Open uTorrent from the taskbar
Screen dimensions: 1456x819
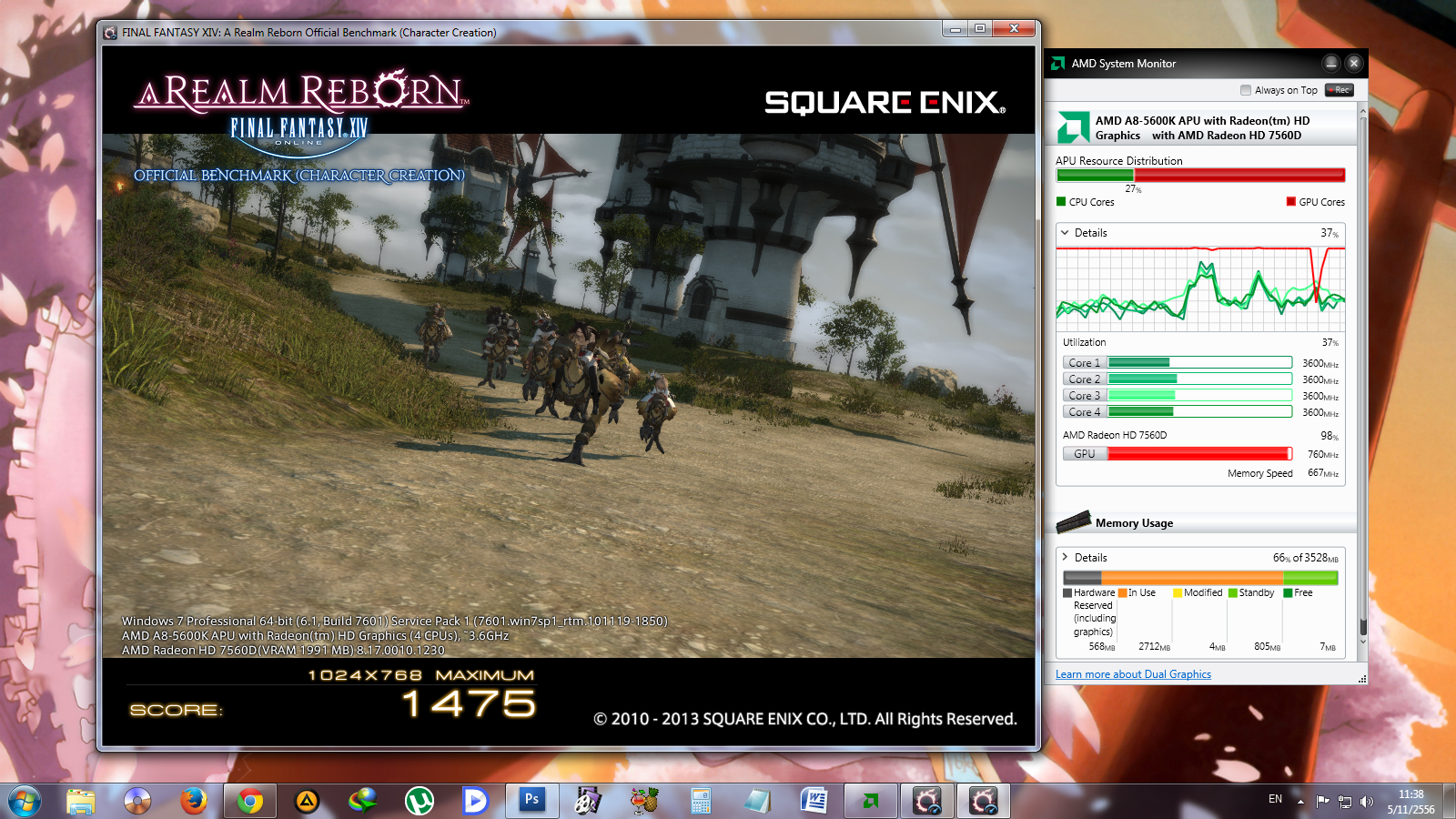[x=420, y=801]
